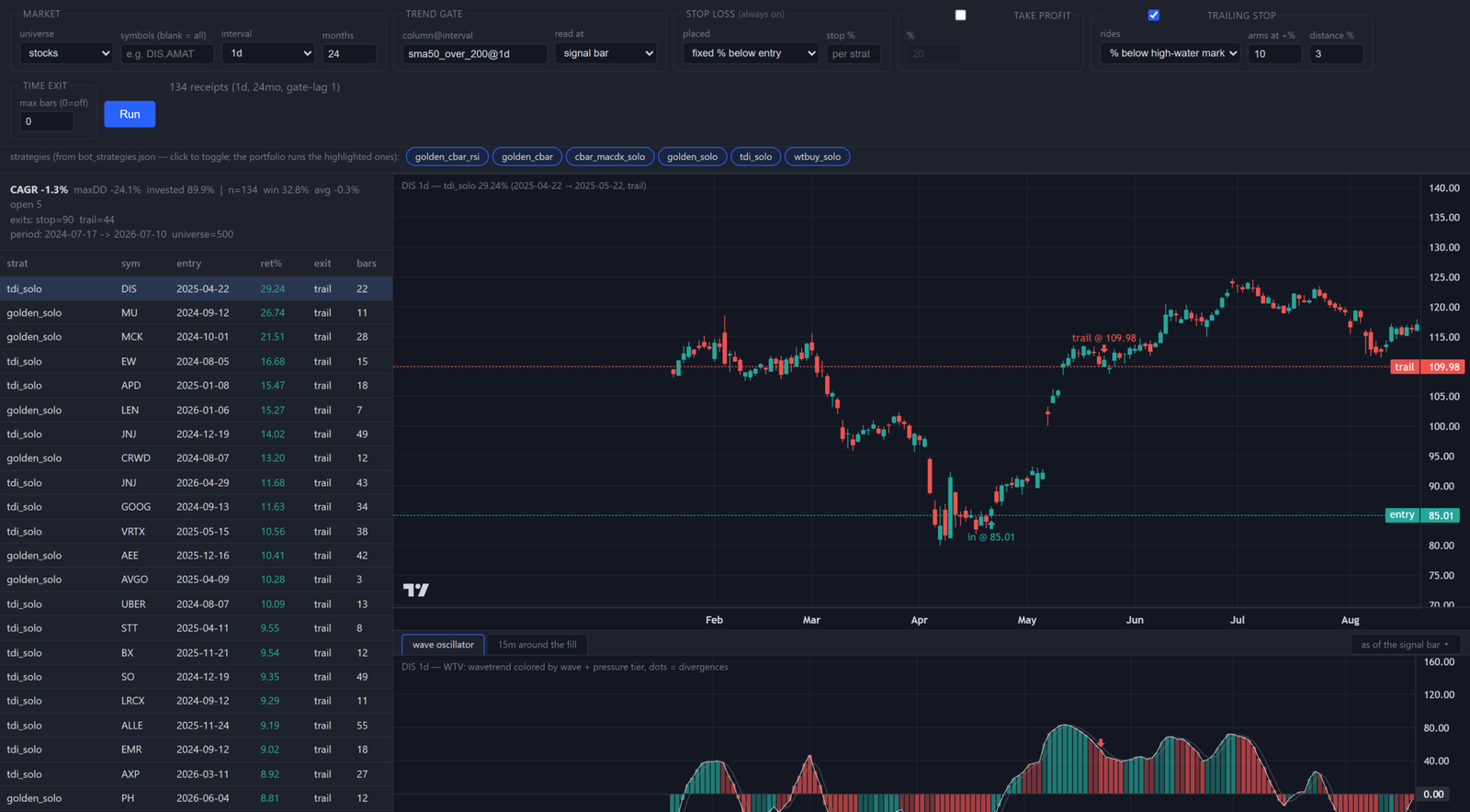Click the disabled take profit % field
Viewport: 1470px width, 812px height.
coord(933,54)
